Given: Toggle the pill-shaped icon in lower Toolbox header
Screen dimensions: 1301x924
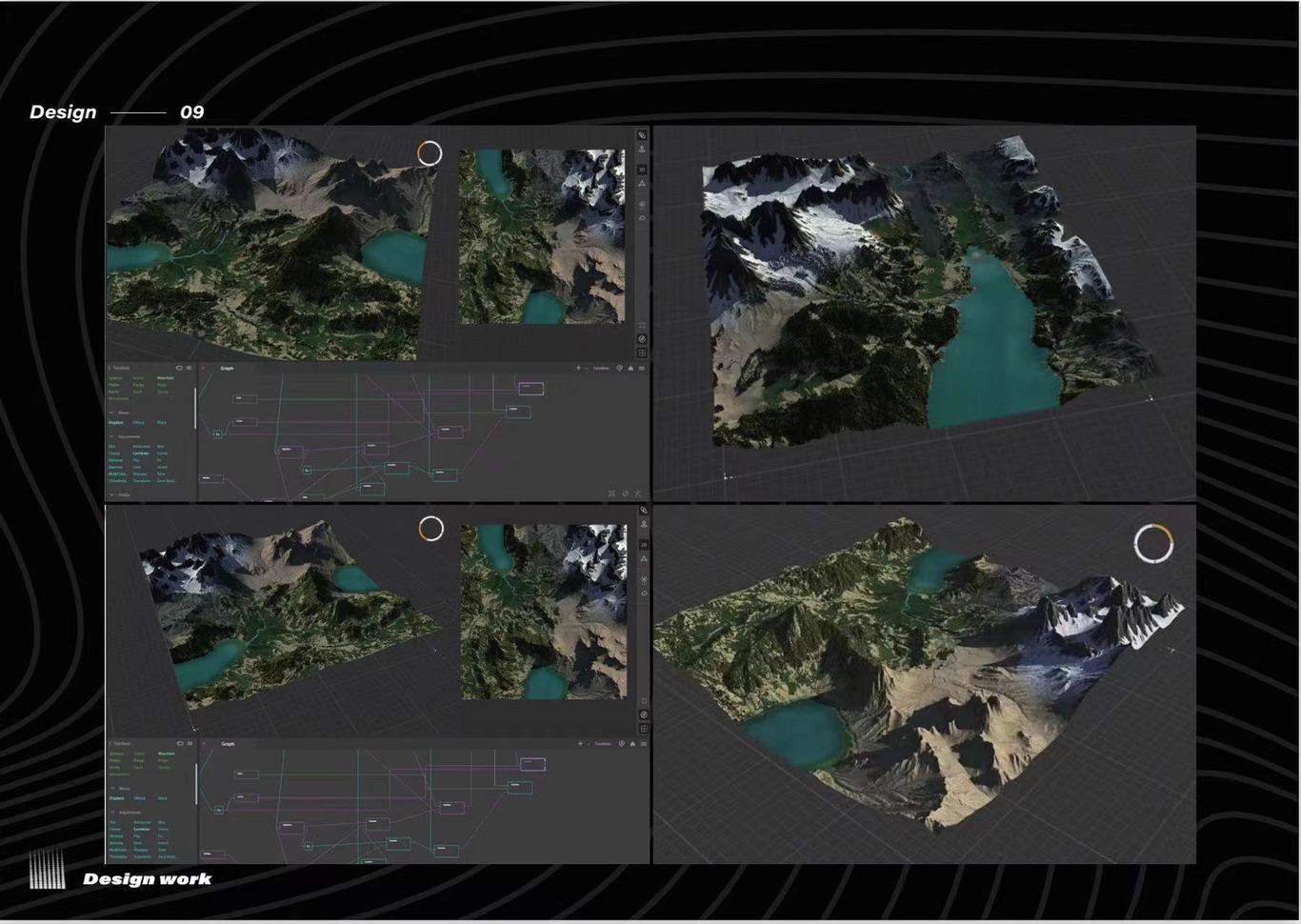Looking at the screenshot, I should click(180, 743).
